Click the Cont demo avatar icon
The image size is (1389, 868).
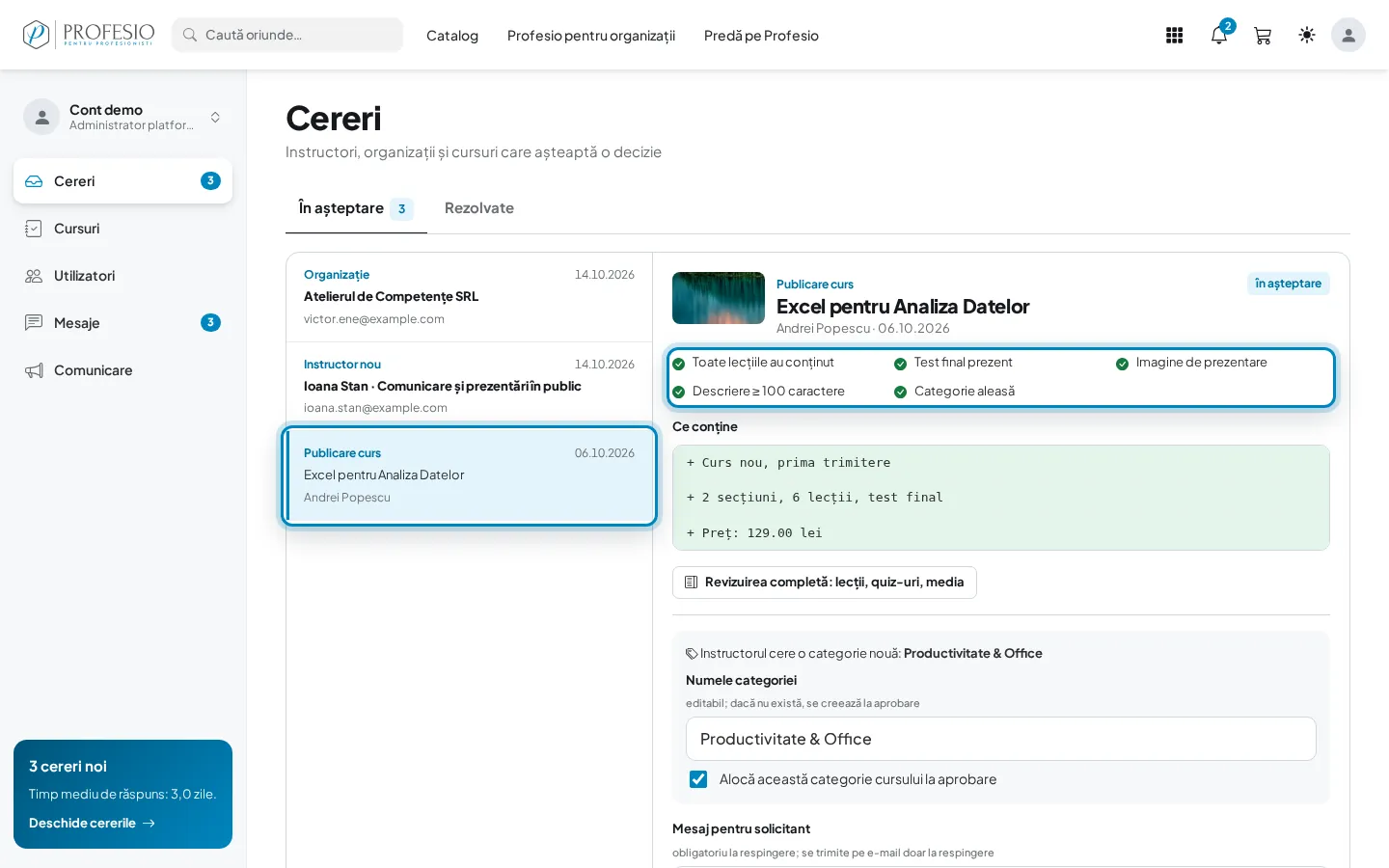41,117
